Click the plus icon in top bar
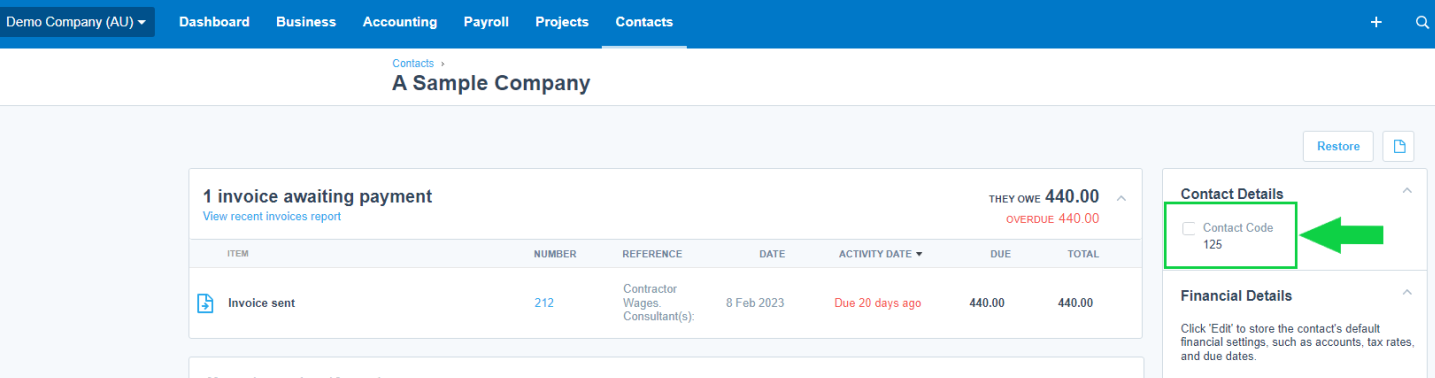The image size is (1435, 378). click(x=1377, y=22)
